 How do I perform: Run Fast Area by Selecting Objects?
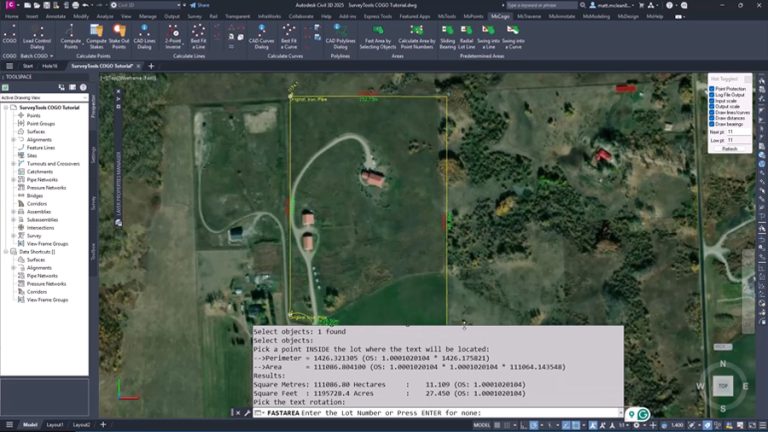[x=379, y=37]
